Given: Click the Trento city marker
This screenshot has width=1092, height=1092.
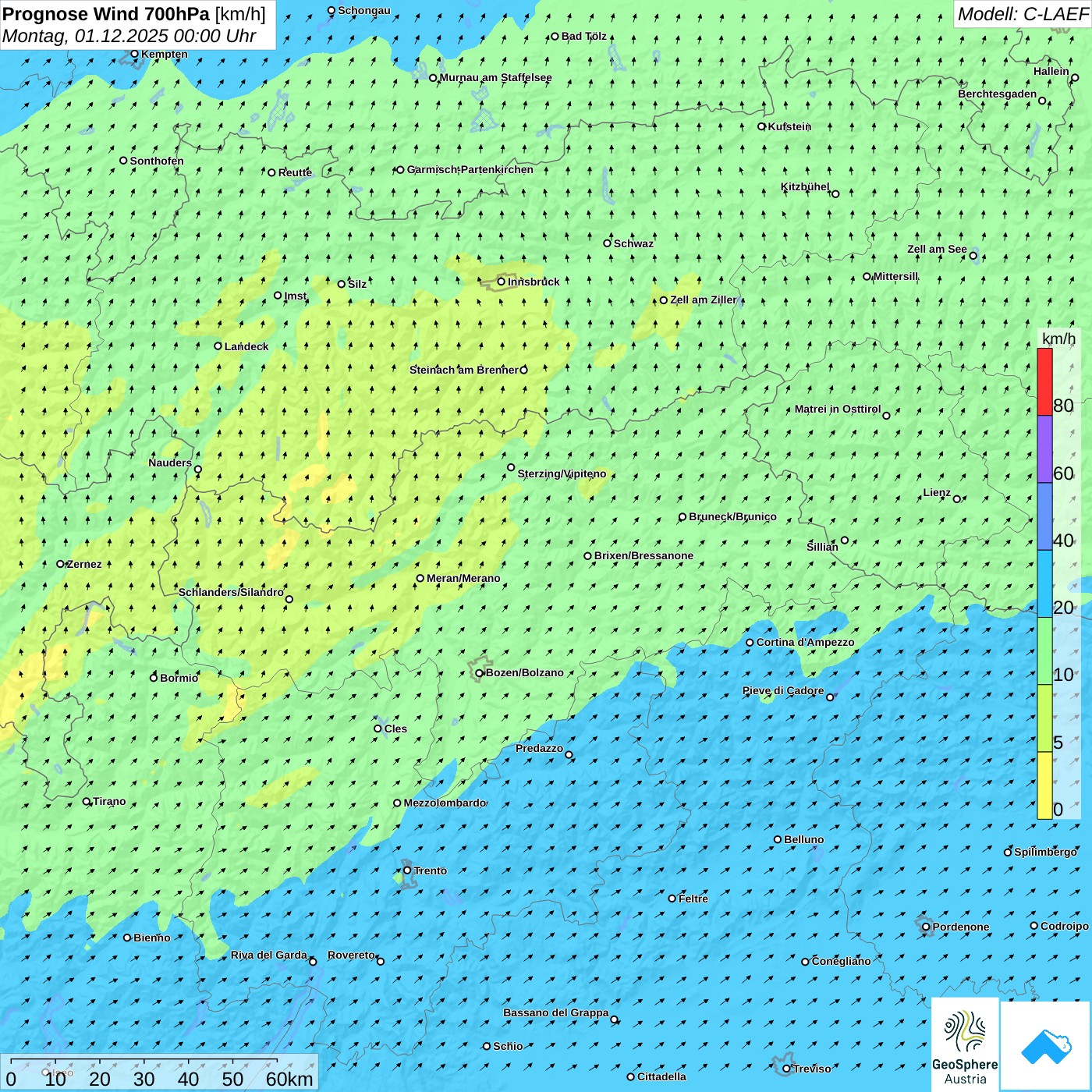Looking at the screenshot, I should tap(407, 870).
